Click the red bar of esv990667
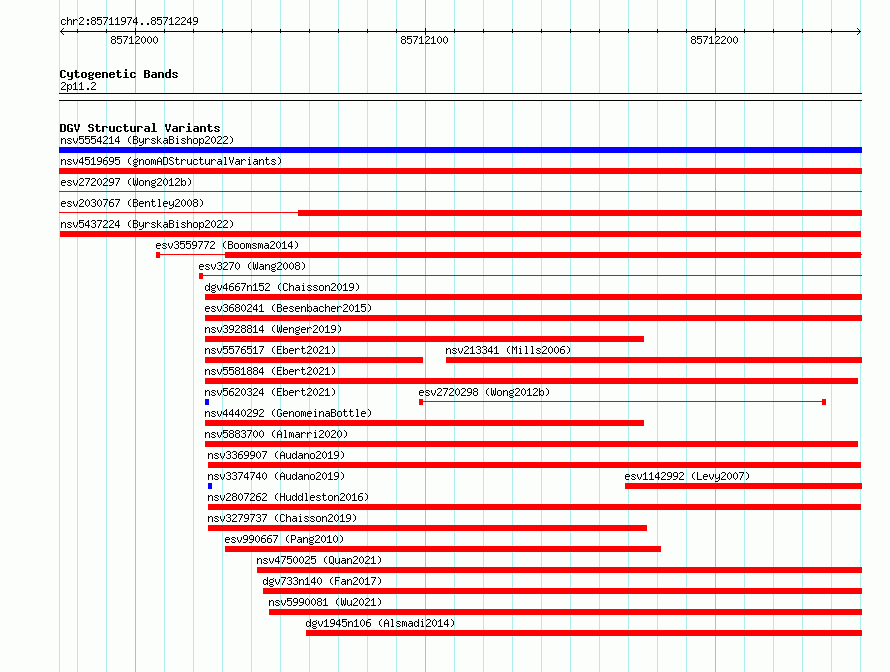 coord(443,549)
